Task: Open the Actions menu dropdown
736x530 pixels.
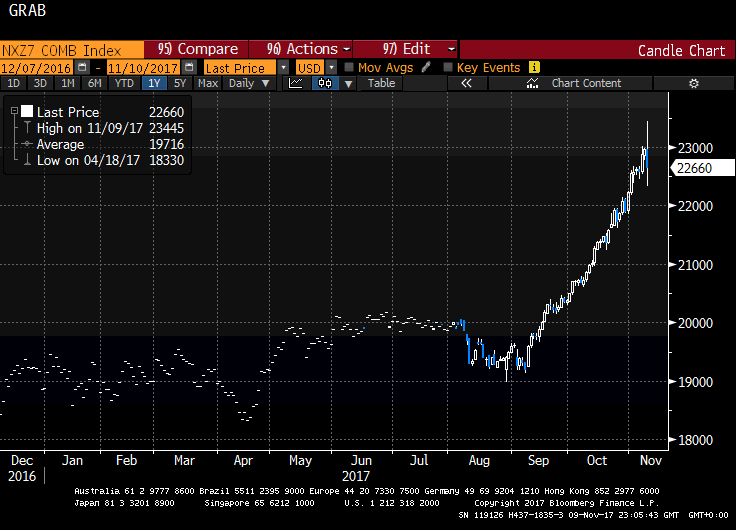Action: pyautogui.click(x=300, y=49)
